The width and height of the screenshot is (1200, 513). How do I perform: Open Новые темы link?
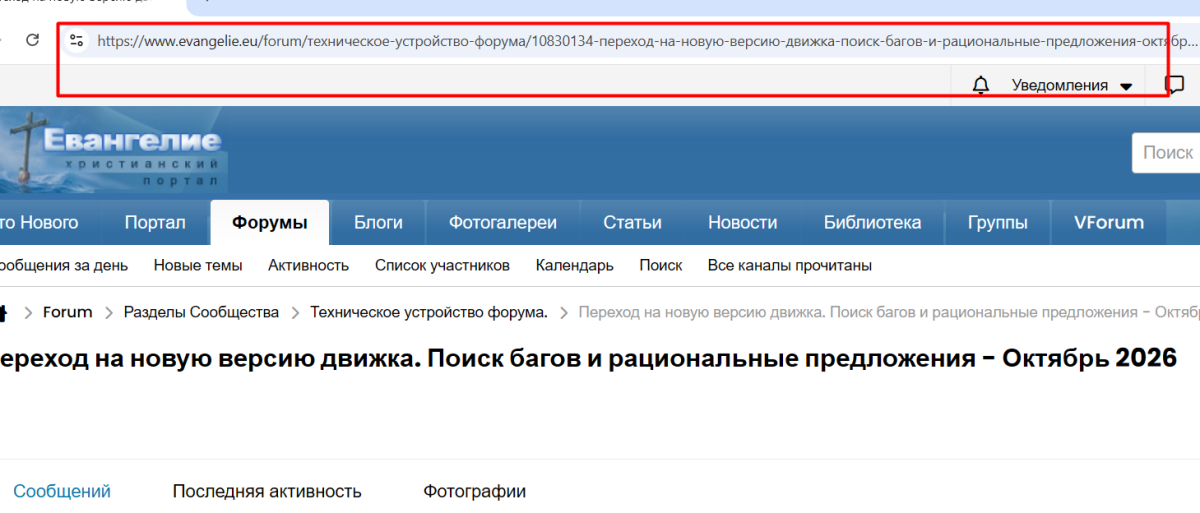coord(198,265)
